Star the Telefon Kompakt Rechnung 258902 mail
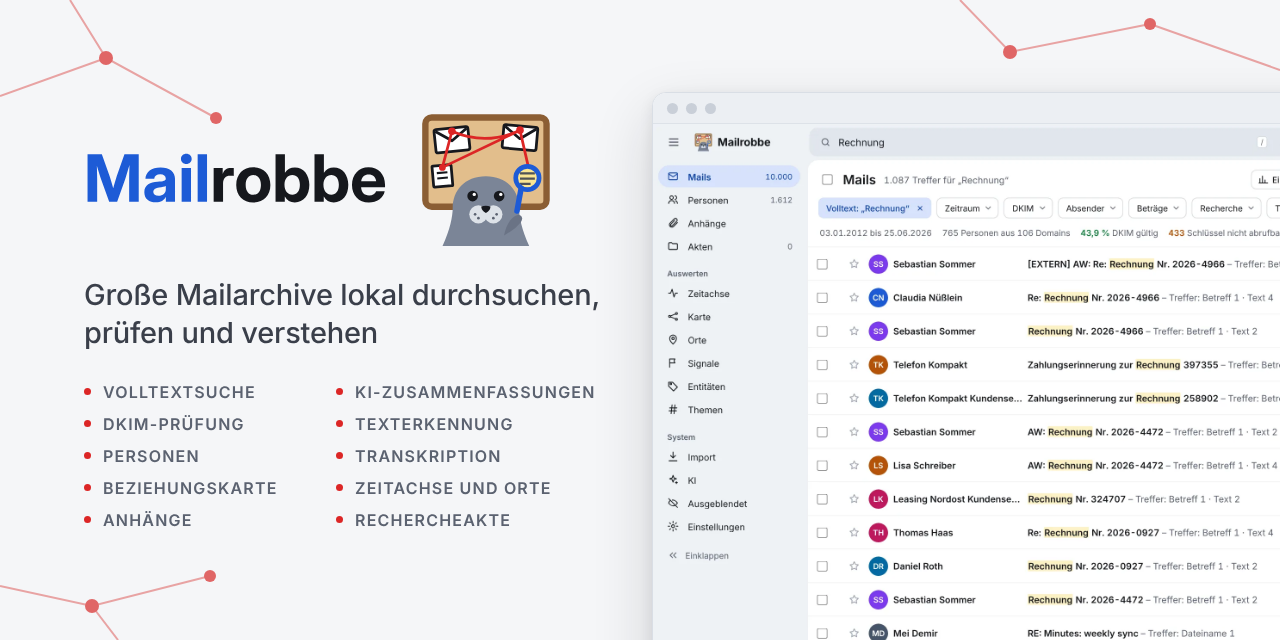 (854, 398)
